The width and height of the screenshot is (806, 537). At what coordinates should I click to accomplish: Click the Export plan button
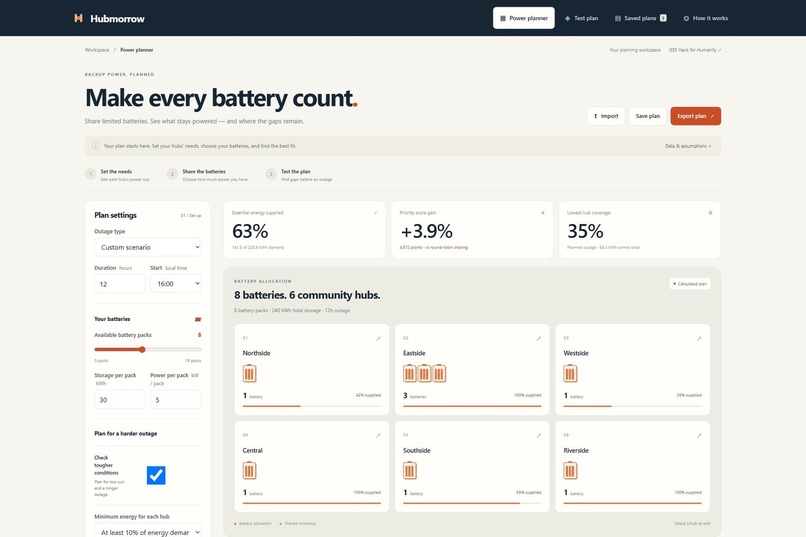click(695, 116)
